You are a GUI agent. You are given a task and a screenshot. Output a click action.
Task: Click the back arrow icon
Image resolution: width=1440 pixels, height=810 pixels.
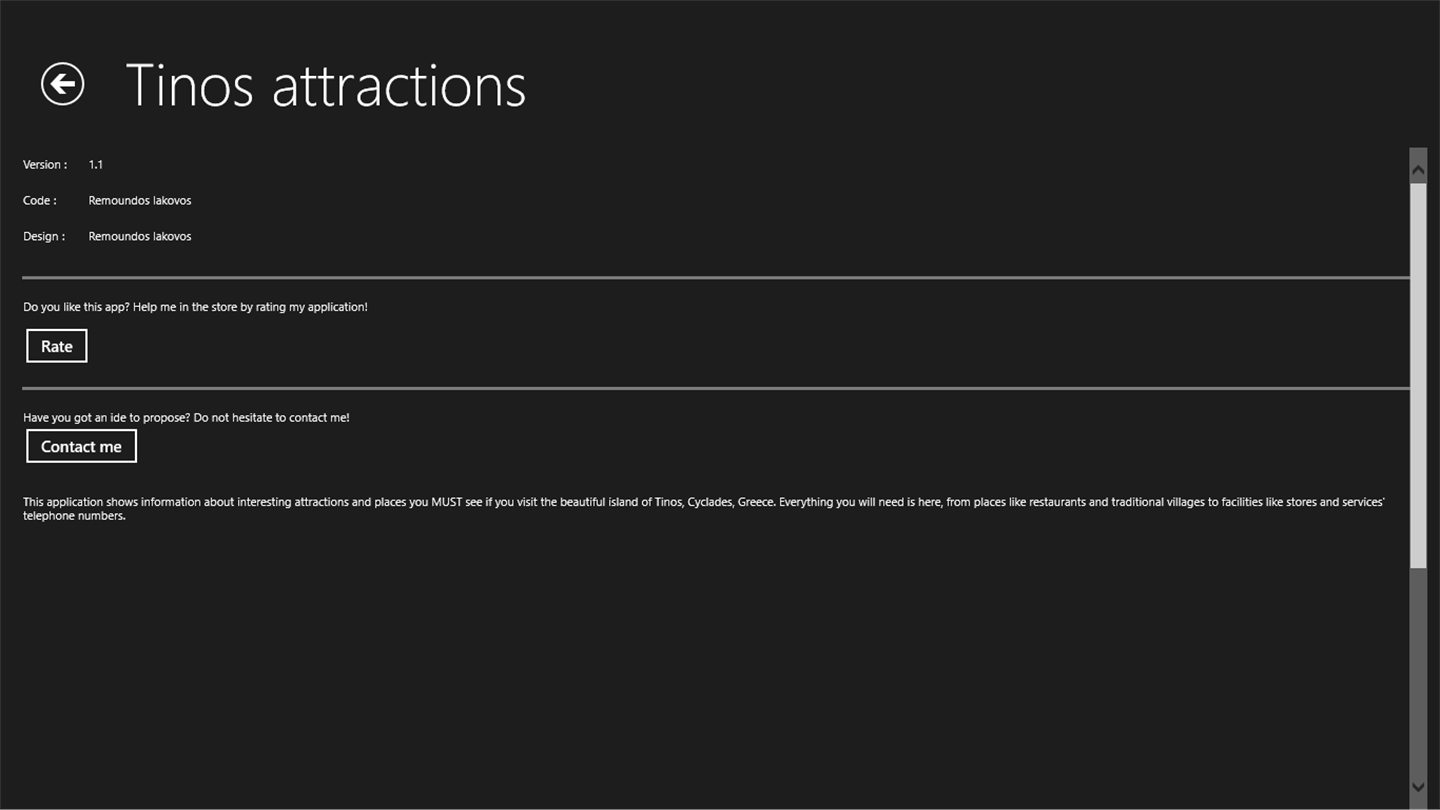coord(62,84)
